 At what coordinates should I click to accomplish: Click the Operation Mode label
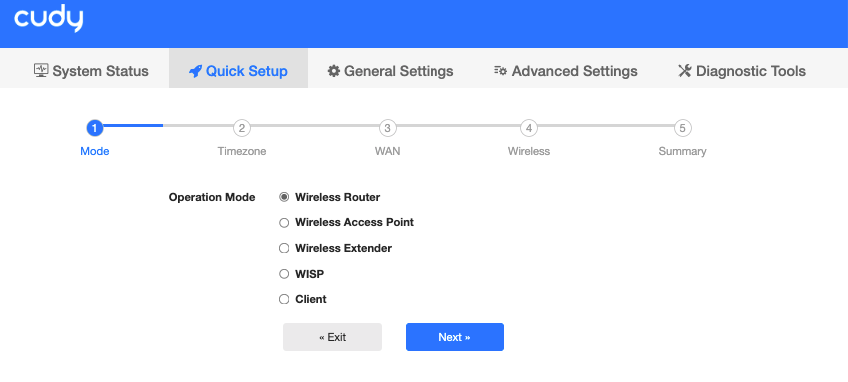pos(212,197)
